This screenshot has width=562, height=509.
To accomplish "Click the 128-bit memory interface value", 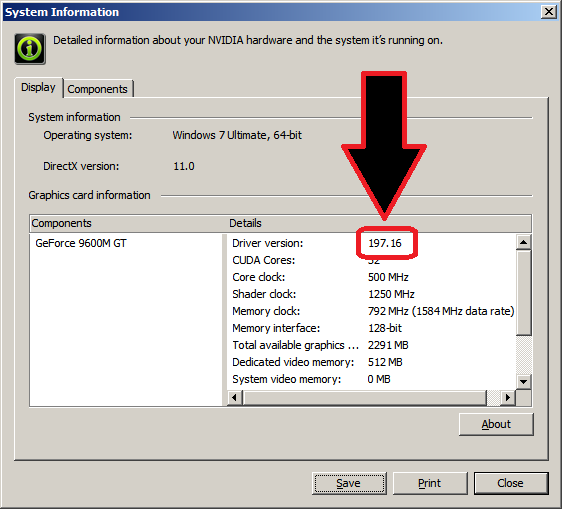I will pyautogui.click(x=385, y=328).
